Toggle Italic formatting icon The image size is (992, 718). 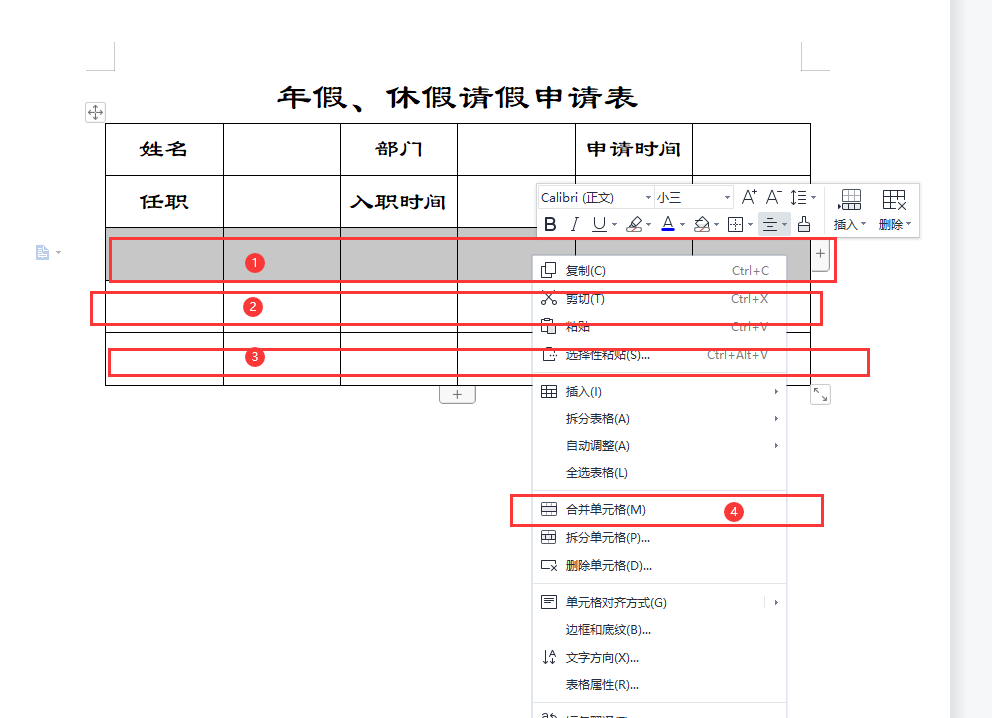[x=574, y=225]
